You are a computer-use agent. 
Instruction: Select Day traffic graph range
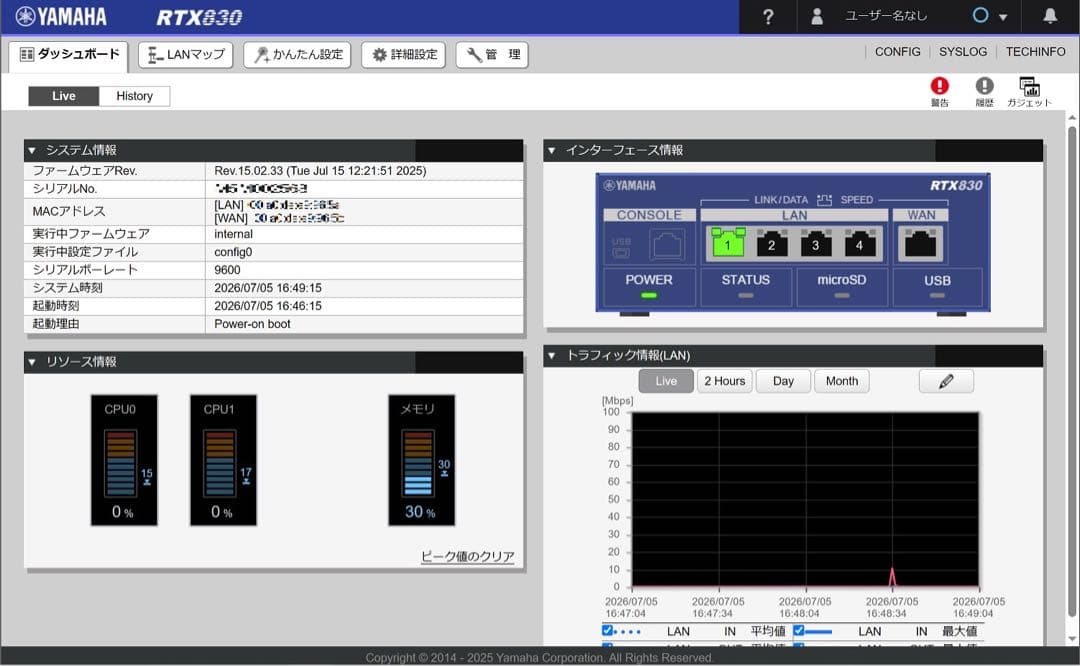click(x=783, y=381)
